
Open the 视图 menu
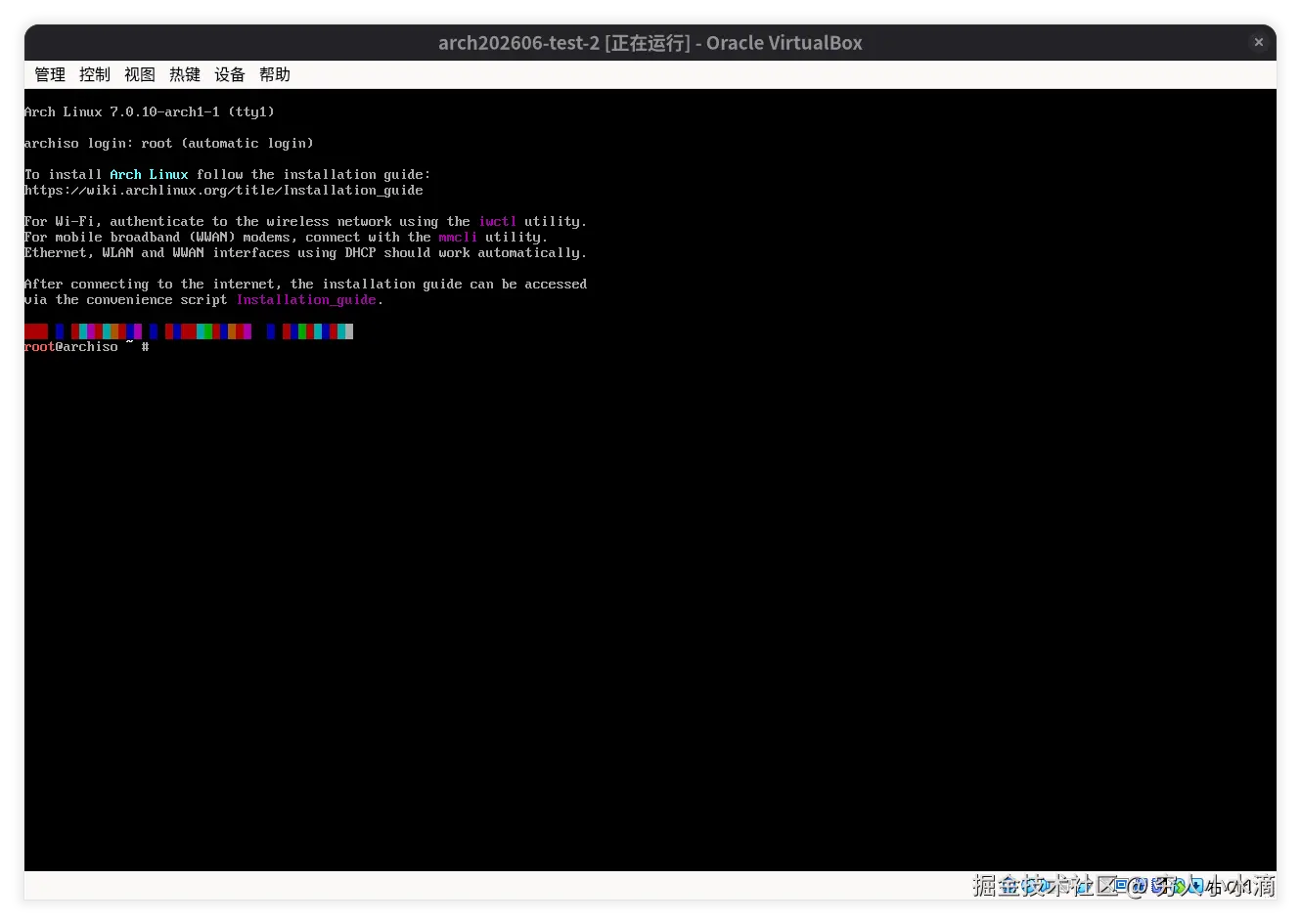[140, 74]
